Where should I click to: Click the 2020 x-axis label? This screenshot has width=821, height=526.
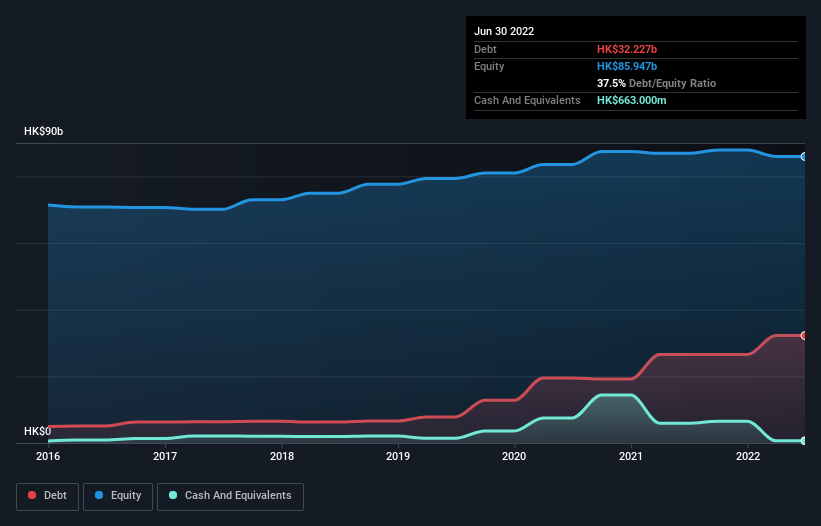point(514,456)
